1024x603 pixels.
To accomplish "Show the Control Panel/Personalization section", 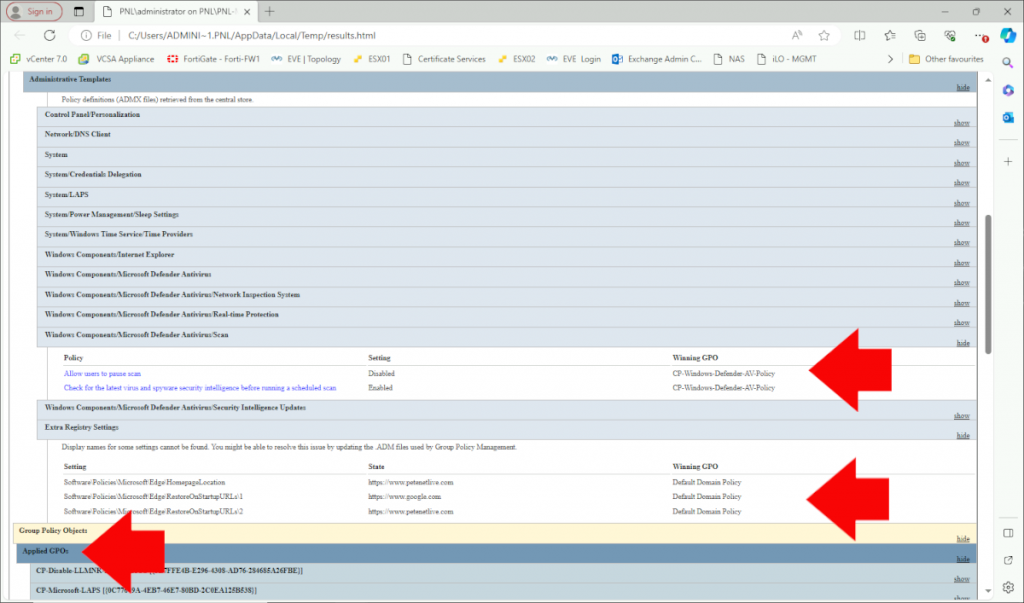I will point(961,122).
